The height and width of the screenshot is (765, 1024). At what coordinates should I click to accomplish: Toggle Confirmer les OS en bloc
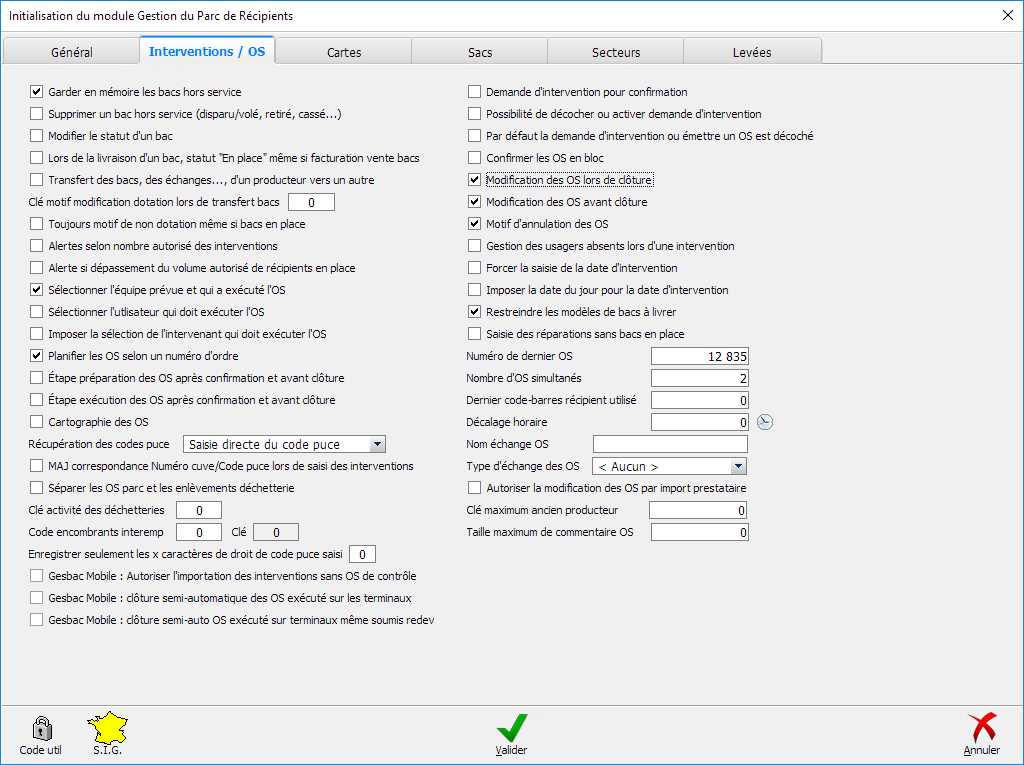475,158
